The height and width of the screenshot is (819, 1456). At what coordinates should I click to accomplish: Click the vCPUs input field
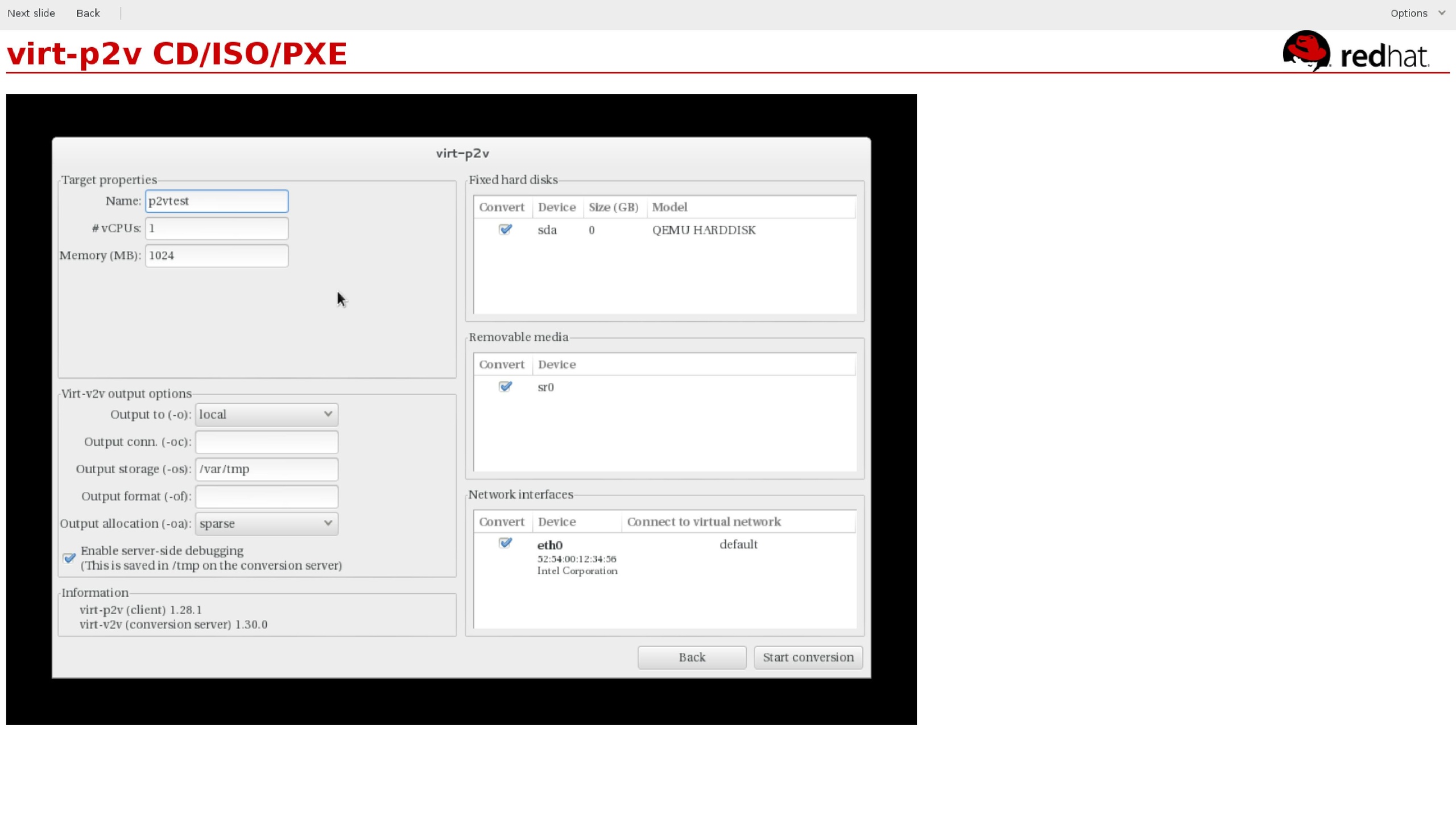[217, 229]
